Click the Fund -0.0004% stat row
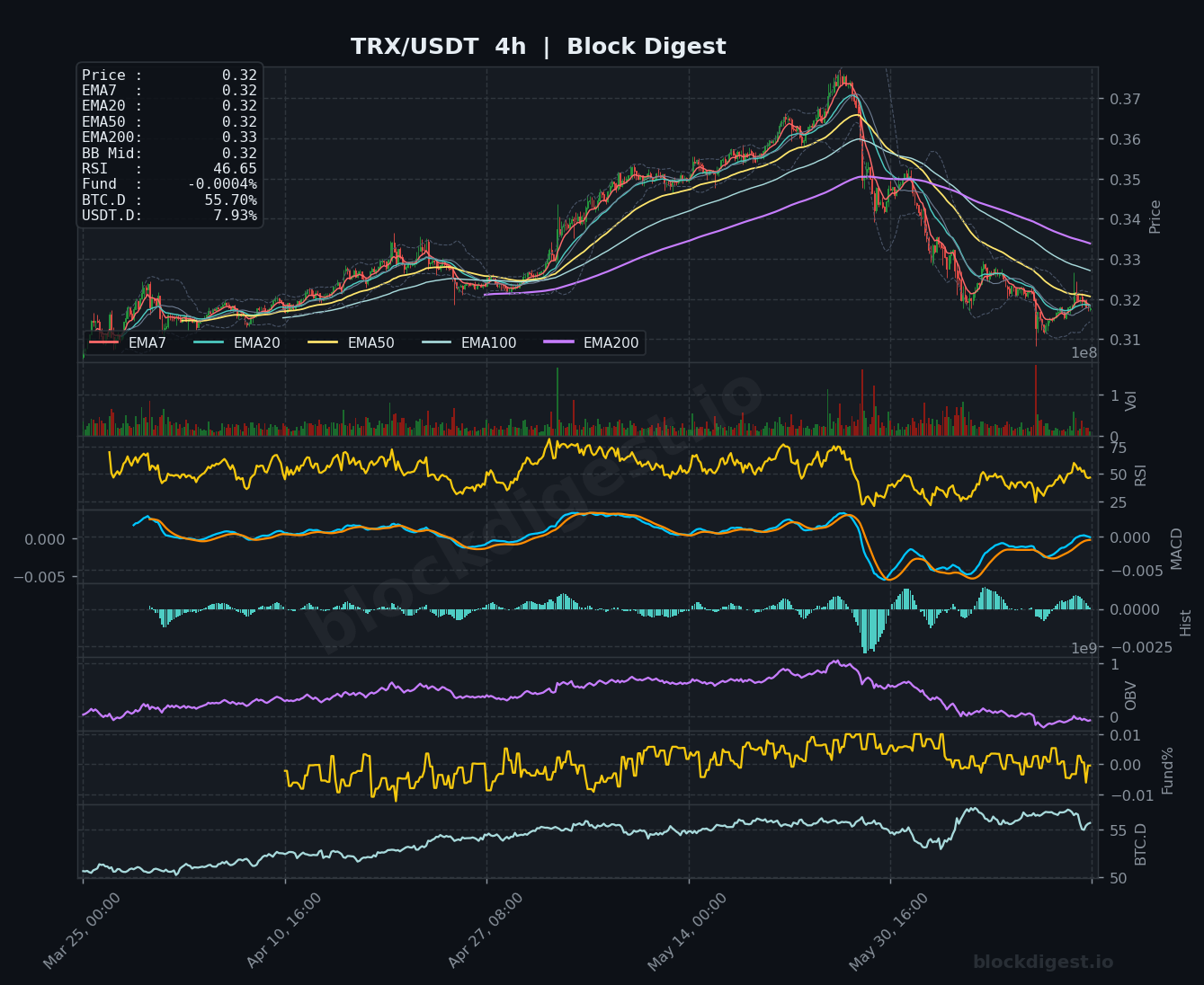Viewport: 1204px width, 985px height. pos(169,184)
